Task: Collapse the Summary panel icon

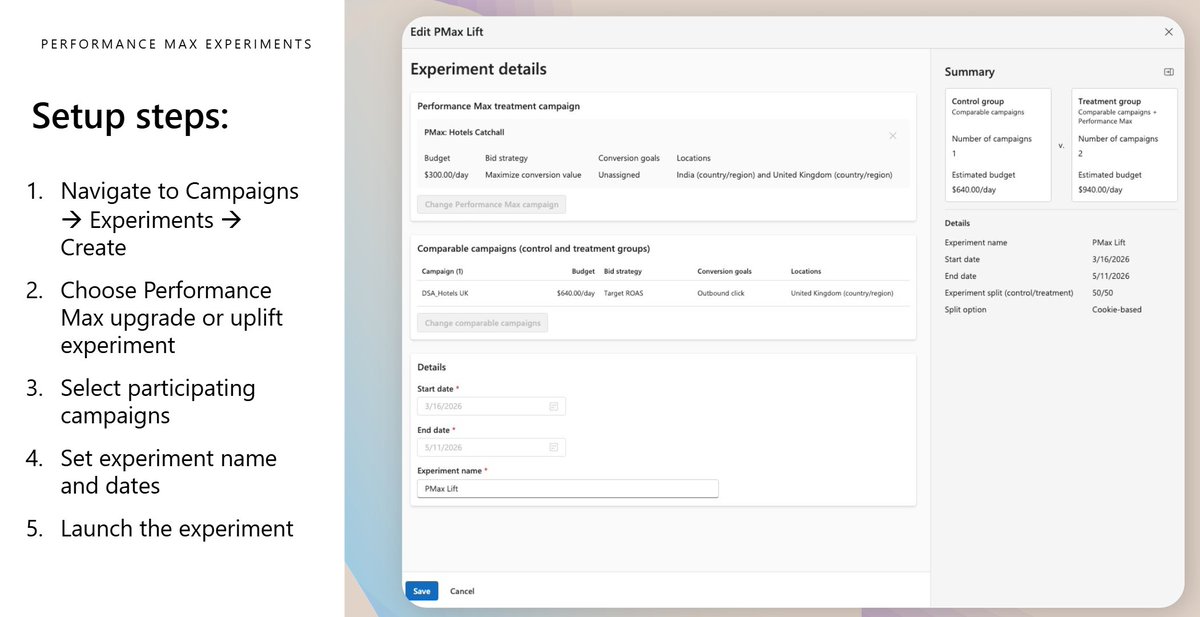Action: (x=1168, y=72)
